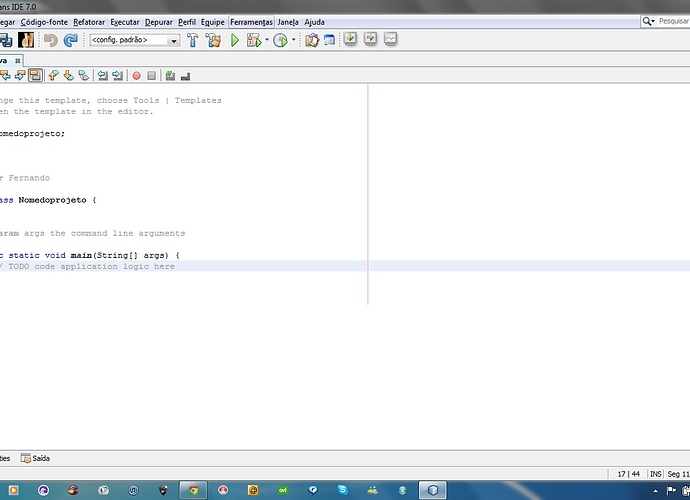Open the <config. padrão> configuration combo box

click(x=135, y=40)
